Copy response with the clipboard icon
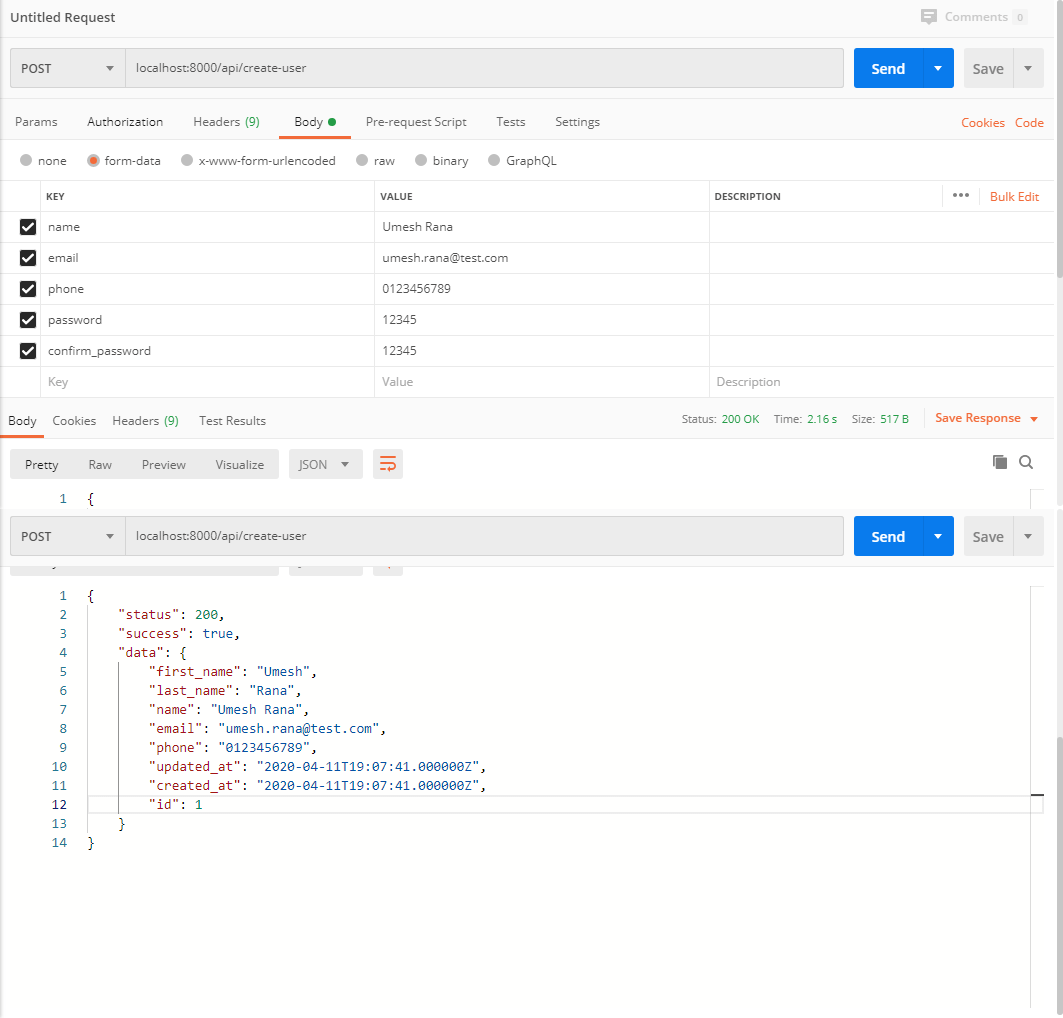The image size is (1063, 1018). pos(999,462)
